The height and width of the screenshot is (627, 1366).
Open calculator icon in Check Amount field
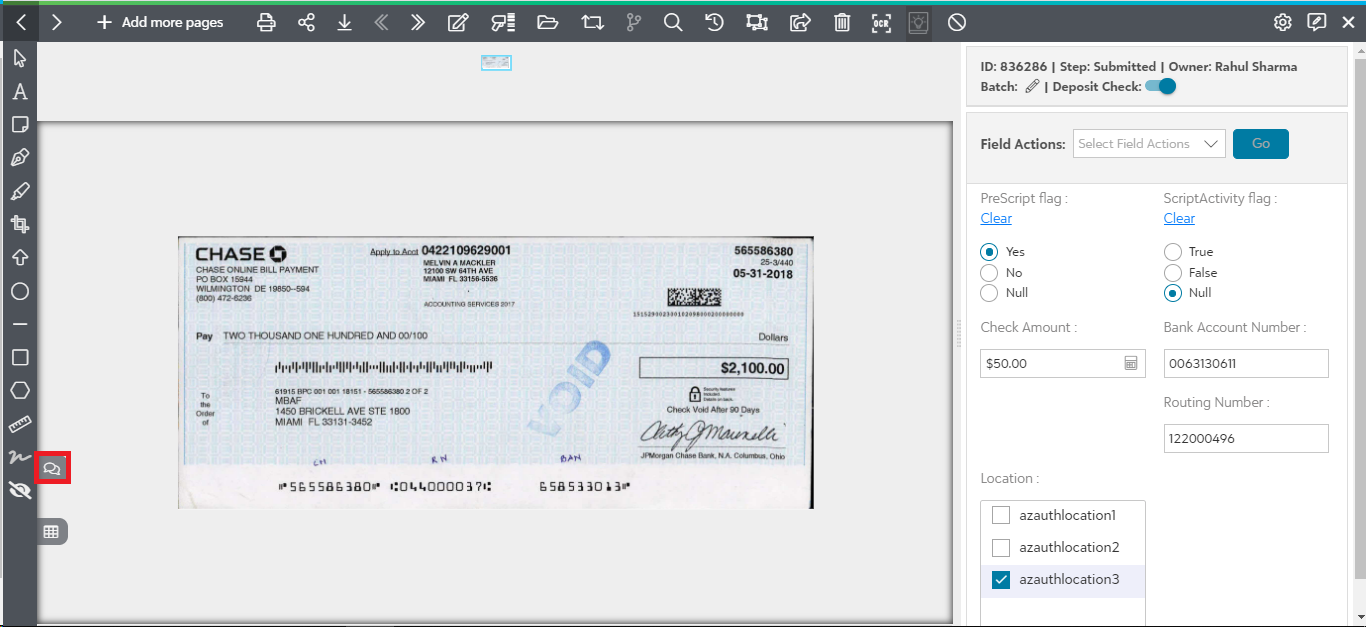[x=1131, y=363]
